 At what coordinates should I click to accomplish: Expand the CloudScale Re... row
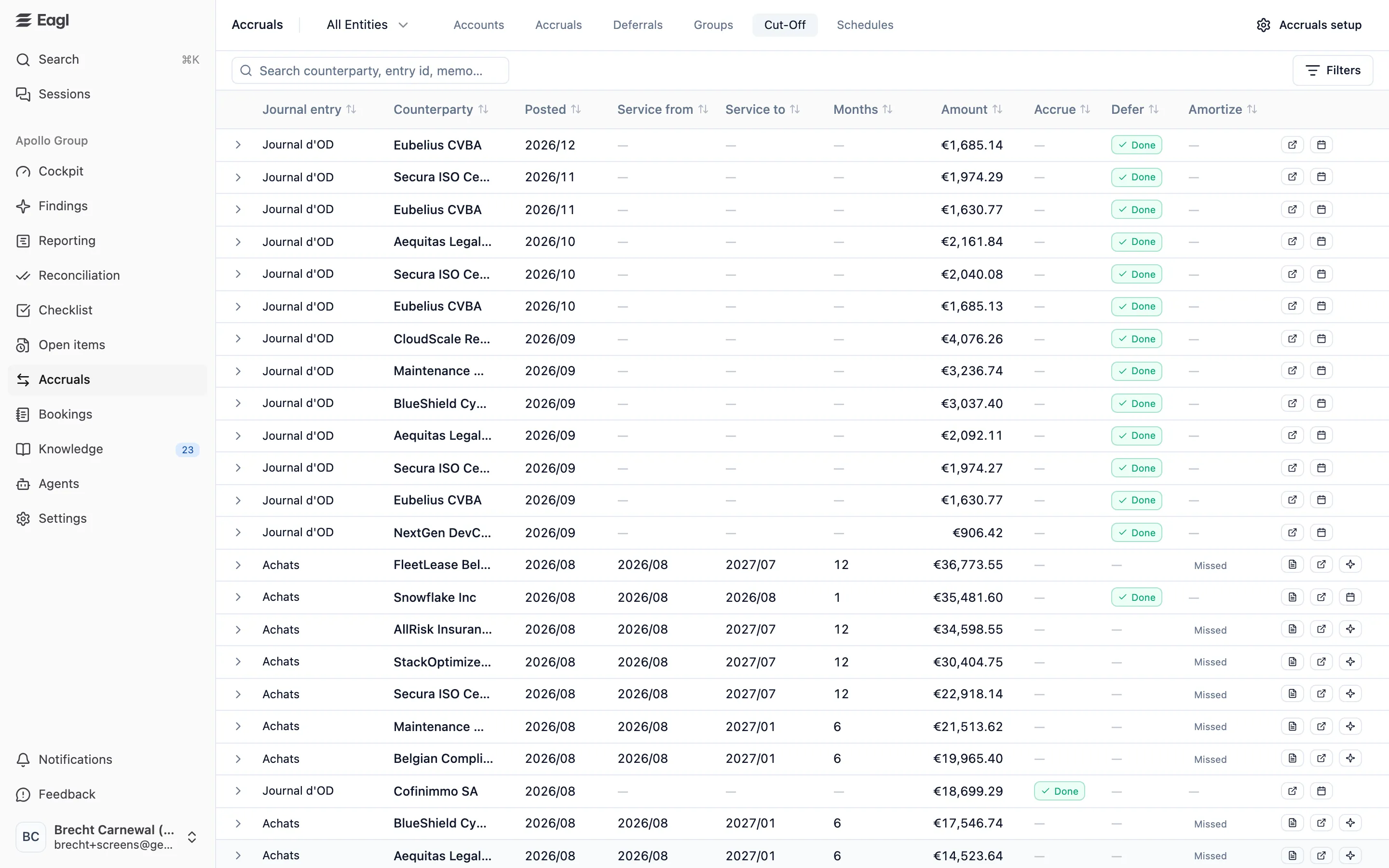click(238, 339)
